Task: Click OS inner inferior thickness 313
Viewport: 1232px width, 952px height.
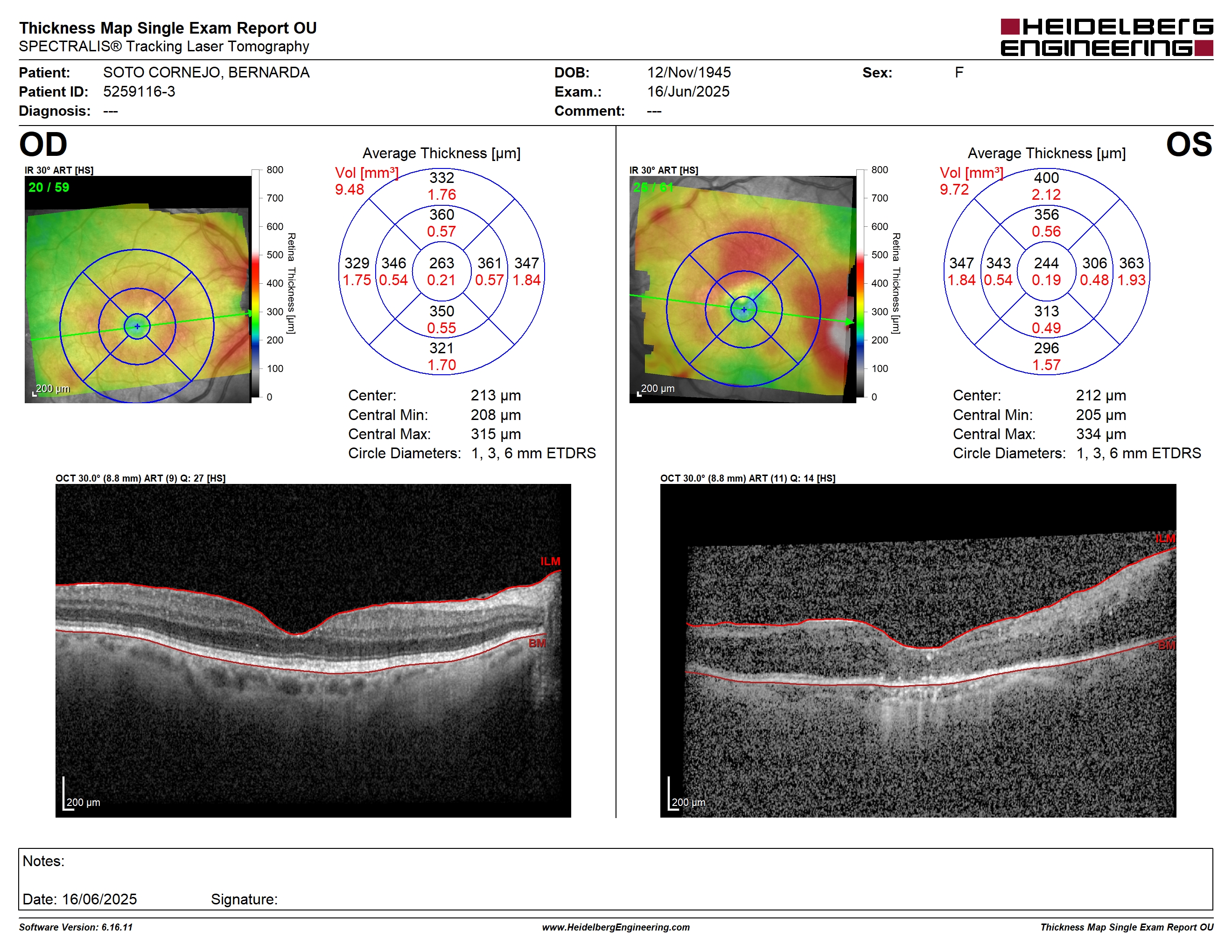Action: point(1046,311)
